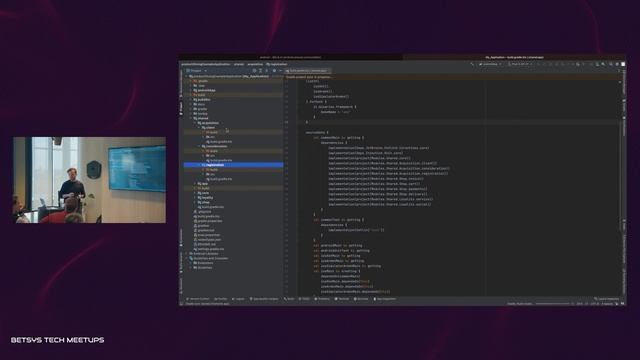
Task: Open the TODO tool window tab
Action: pos(304,299)
